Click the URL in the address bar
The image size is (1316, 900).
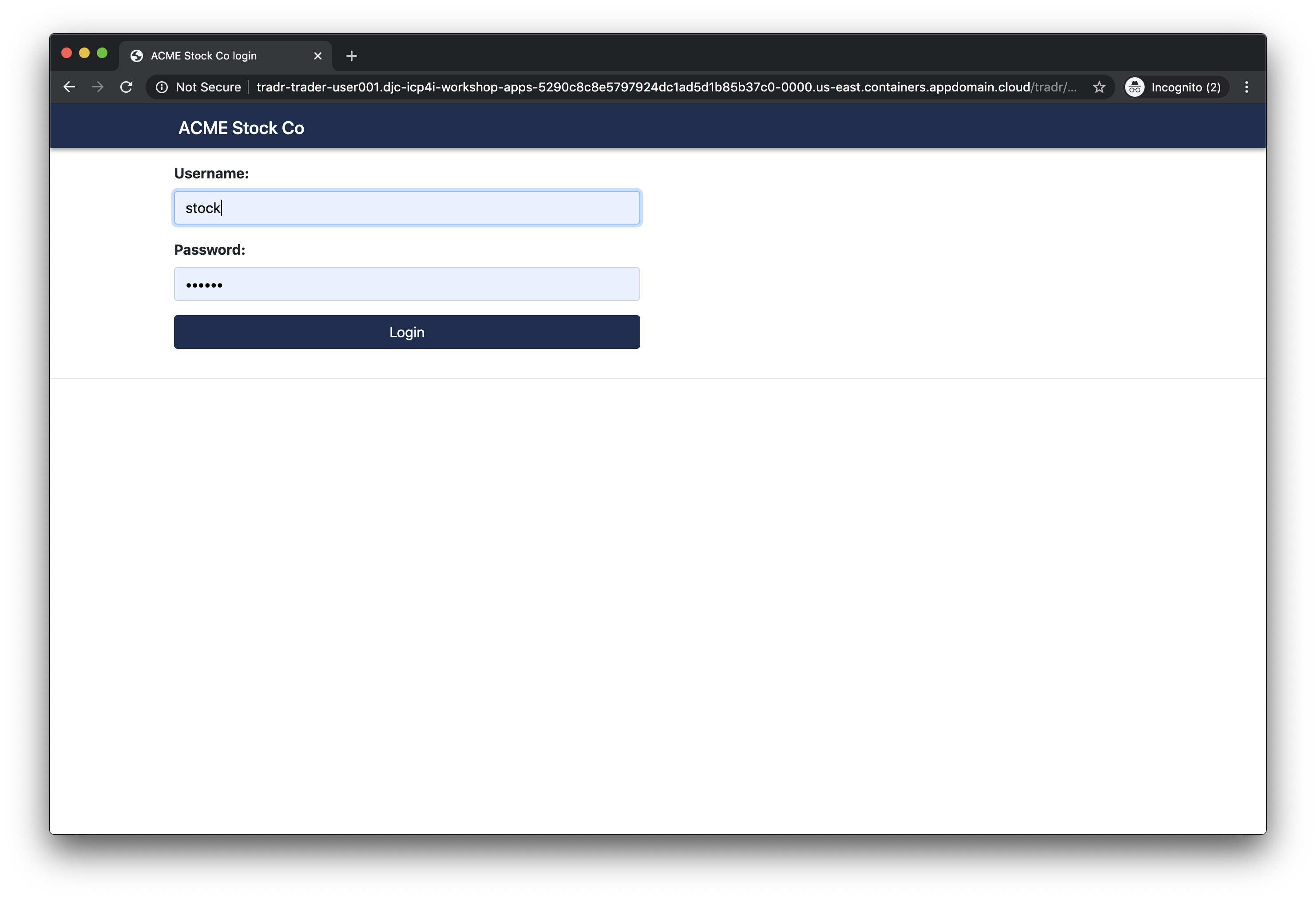(x=643, y=87)
